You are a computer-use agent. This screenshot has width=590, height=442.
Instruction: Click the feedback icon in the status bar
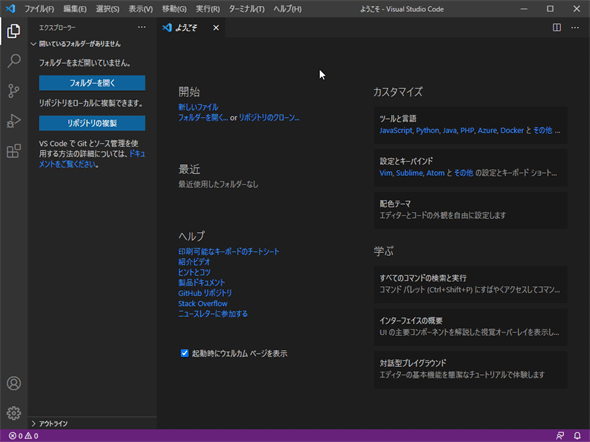560,436
